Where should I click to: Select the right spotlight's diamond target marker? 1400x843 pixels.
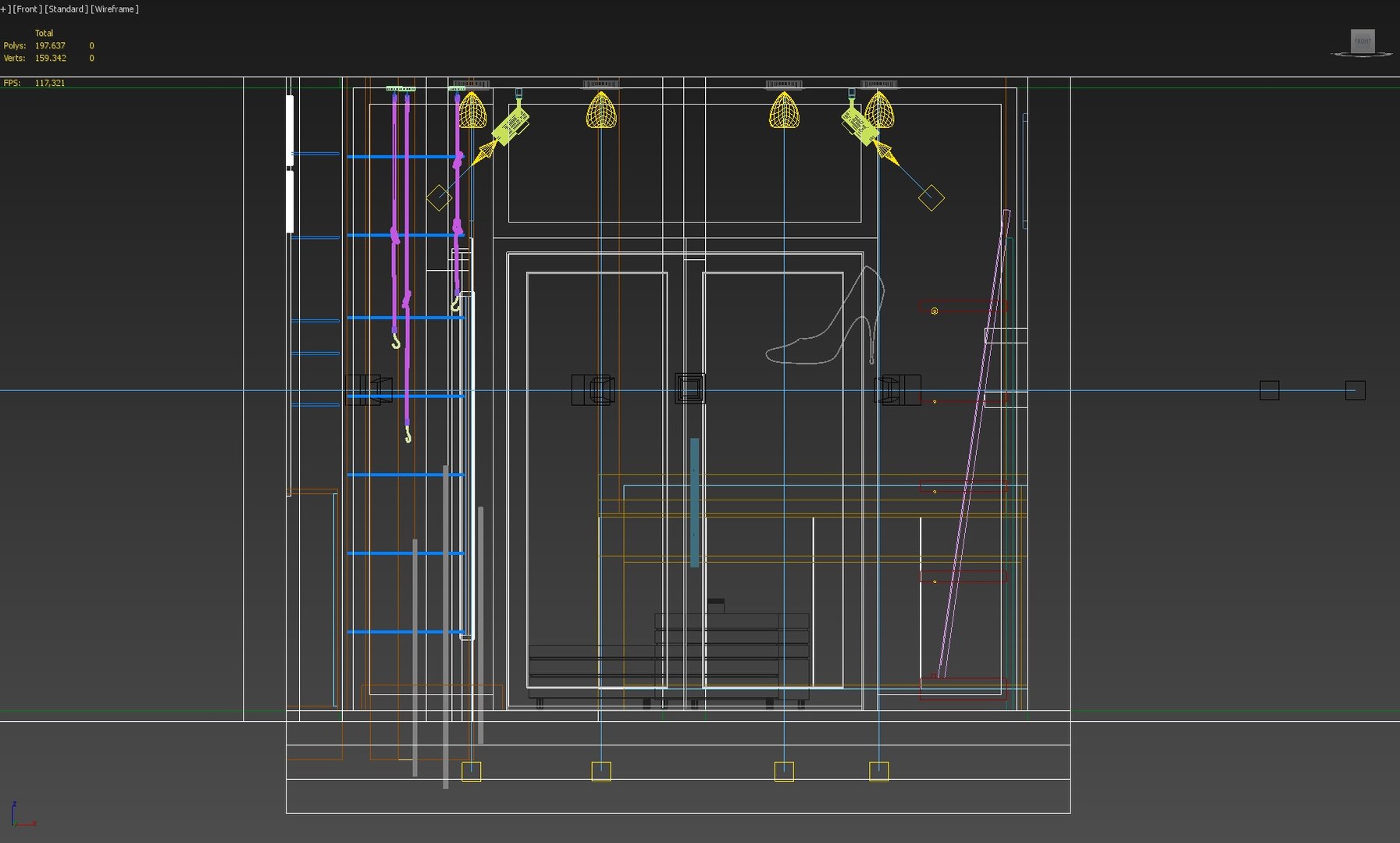(x=931, y=197)
